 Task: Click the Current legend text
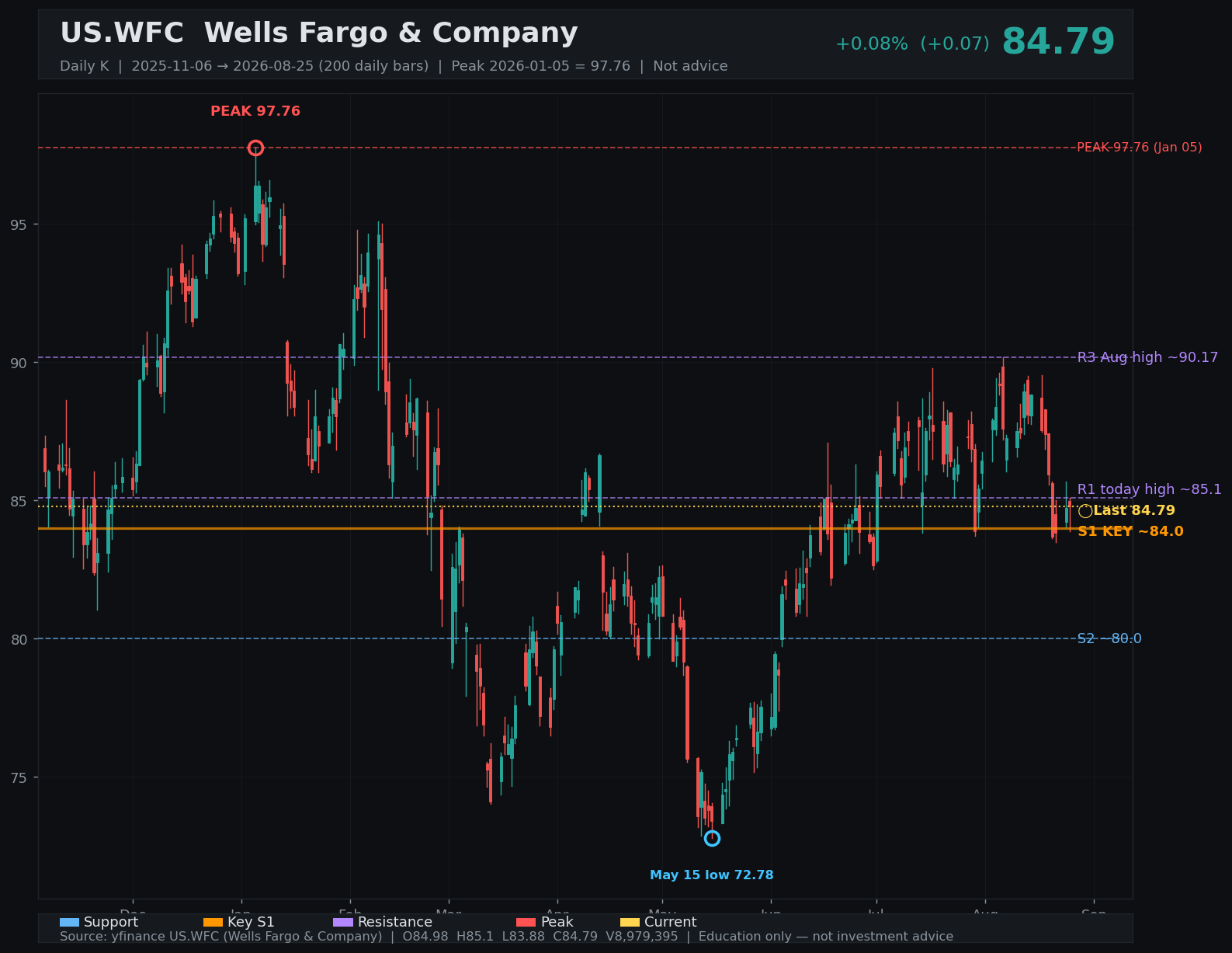671,922
